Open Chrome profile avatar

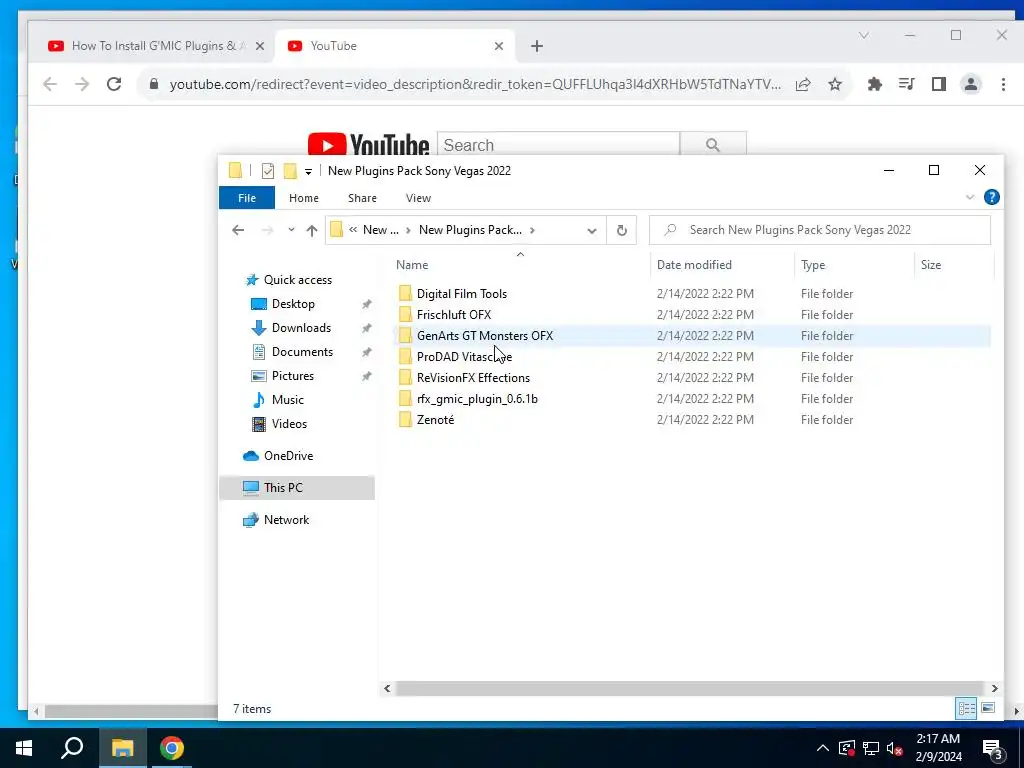coord(970,84)
